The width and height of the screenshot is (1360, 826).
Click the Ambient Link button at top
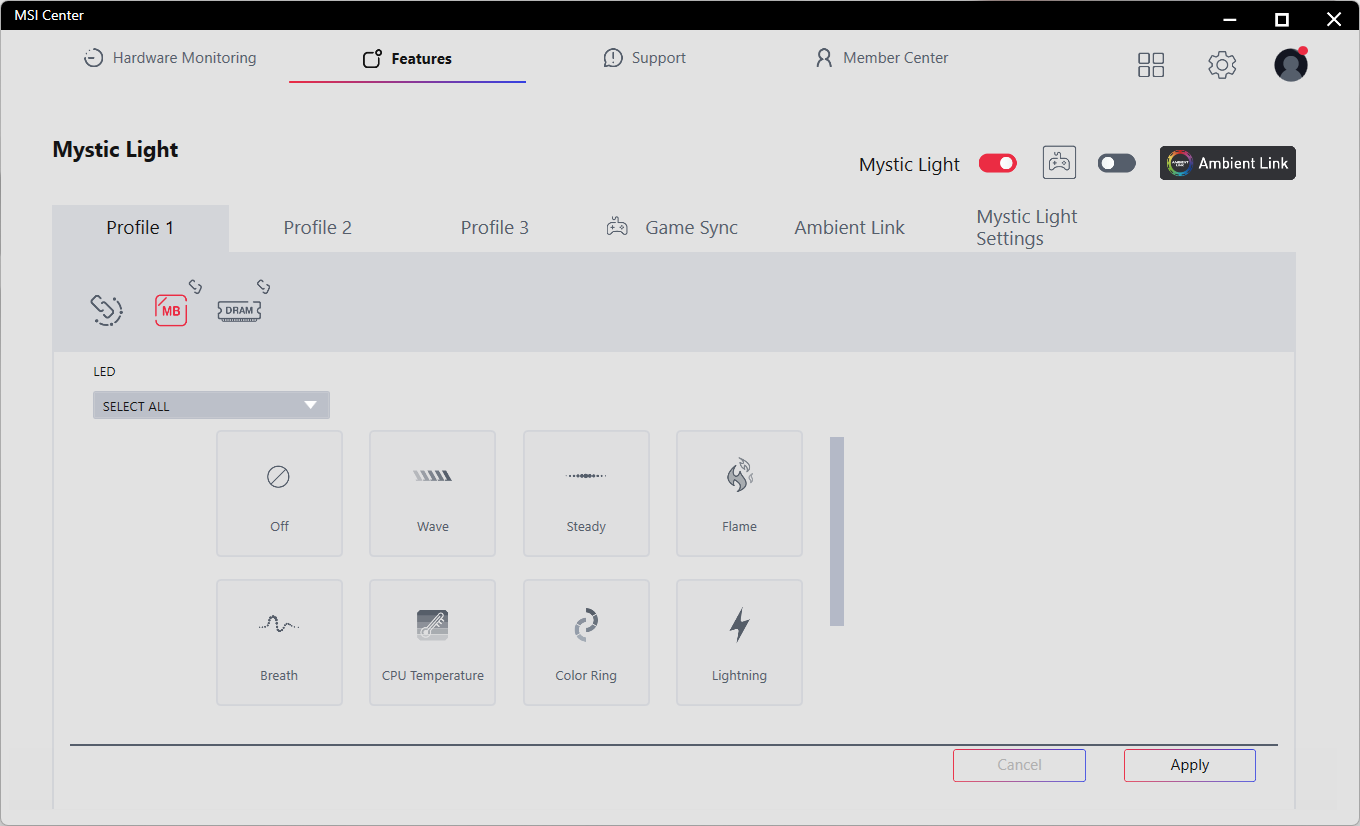pyautogui.click(x=1228, y=163)
